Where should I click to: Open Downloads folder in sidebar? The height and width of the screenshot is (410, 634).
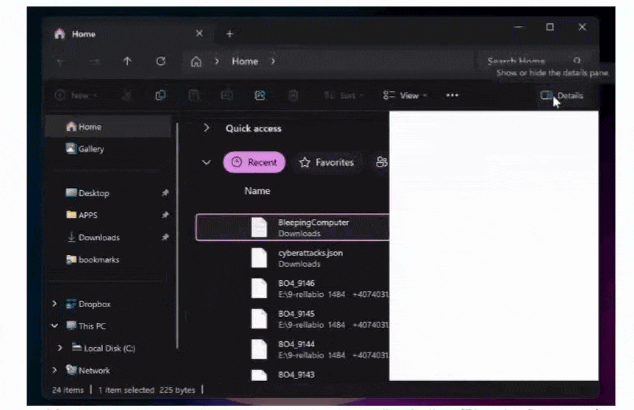[98, 237]
